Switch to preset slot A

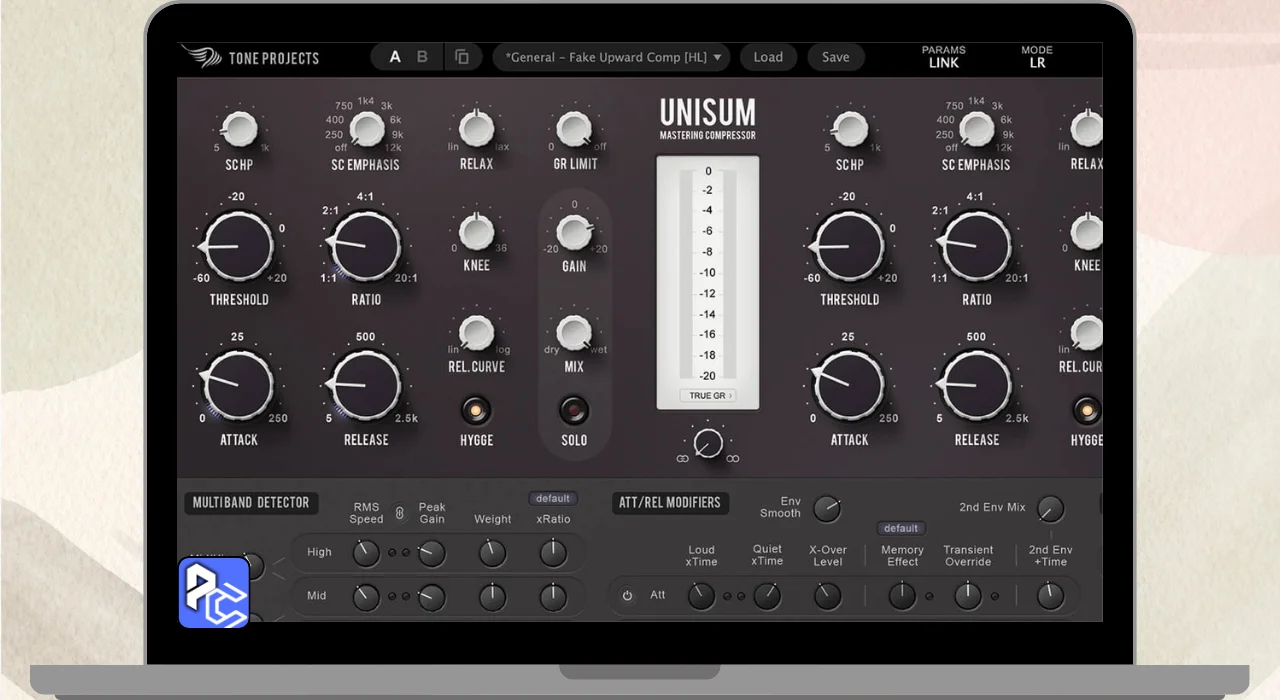click(x=395, y=57)
